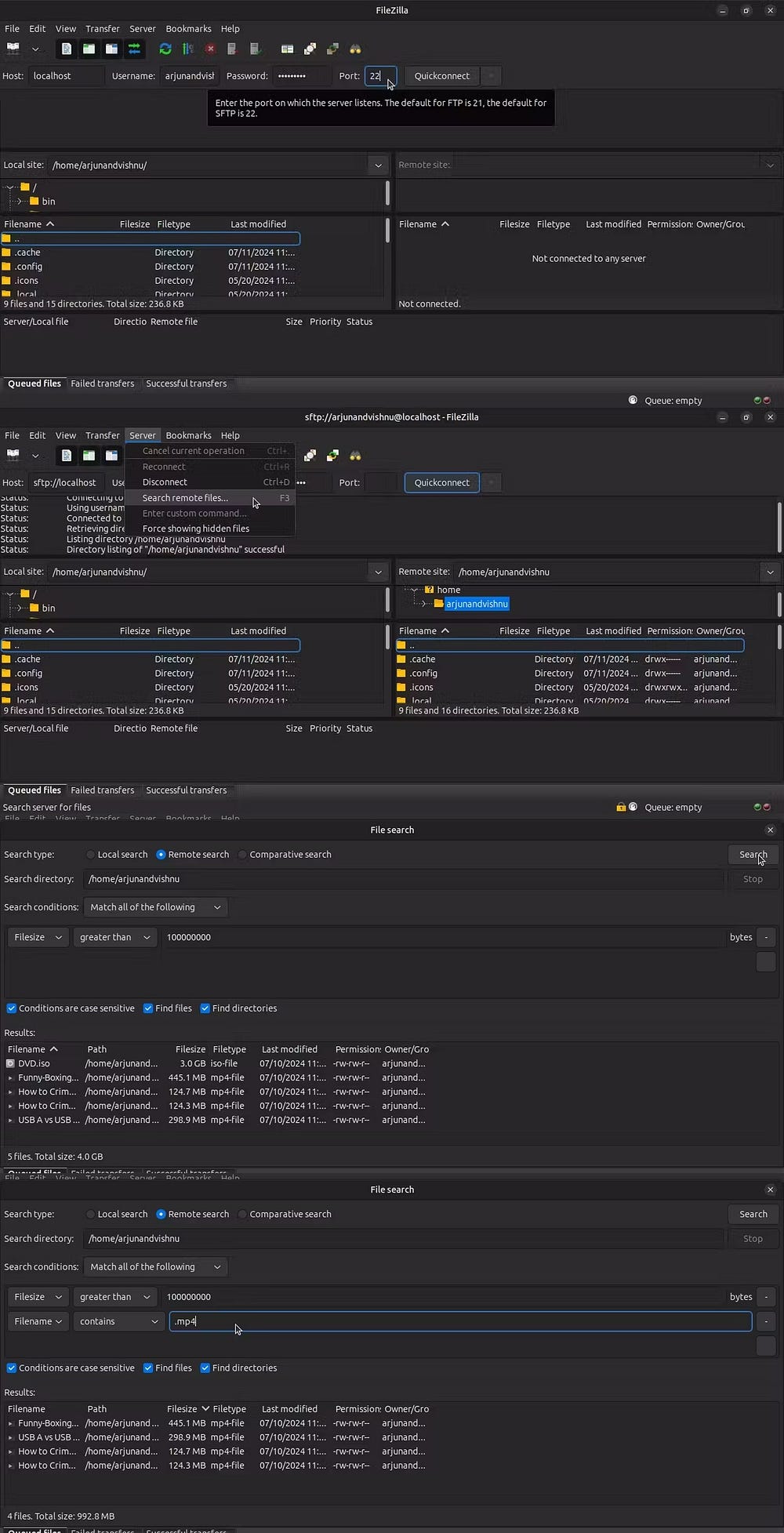Open the Filename condition dropdown in .mp4 dialog

point(38,1321)
